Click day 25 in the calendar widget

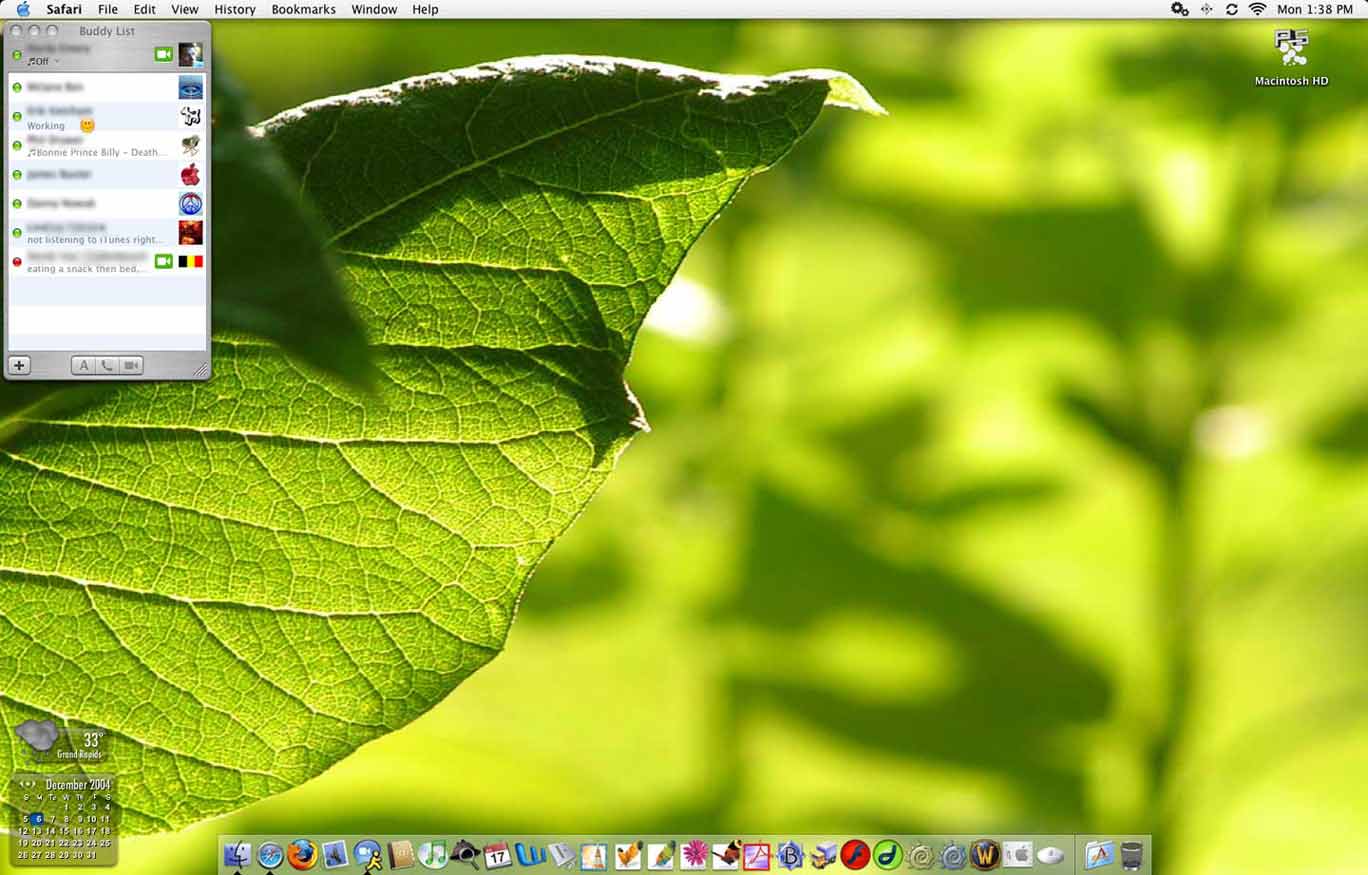(x=105, y=843)
